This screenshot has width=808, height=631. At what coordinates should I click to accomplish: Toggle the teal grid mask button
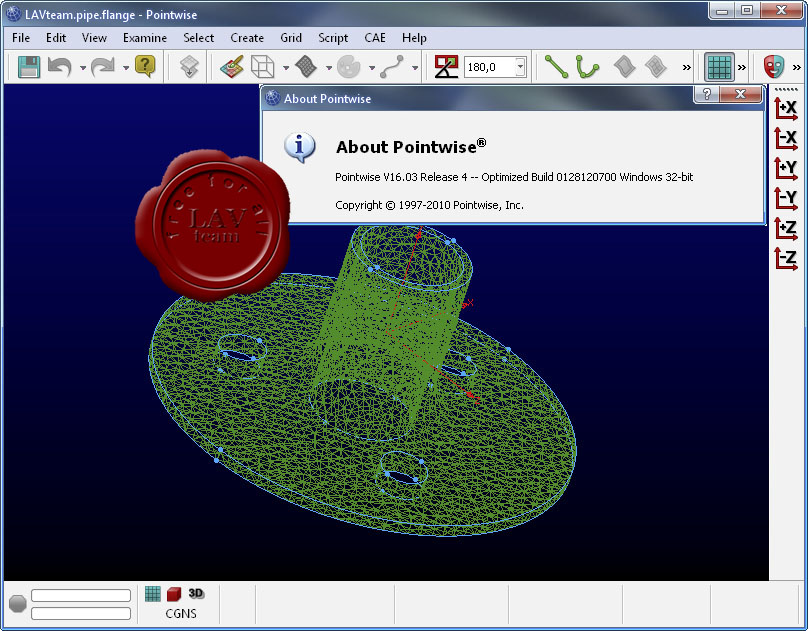719,67
